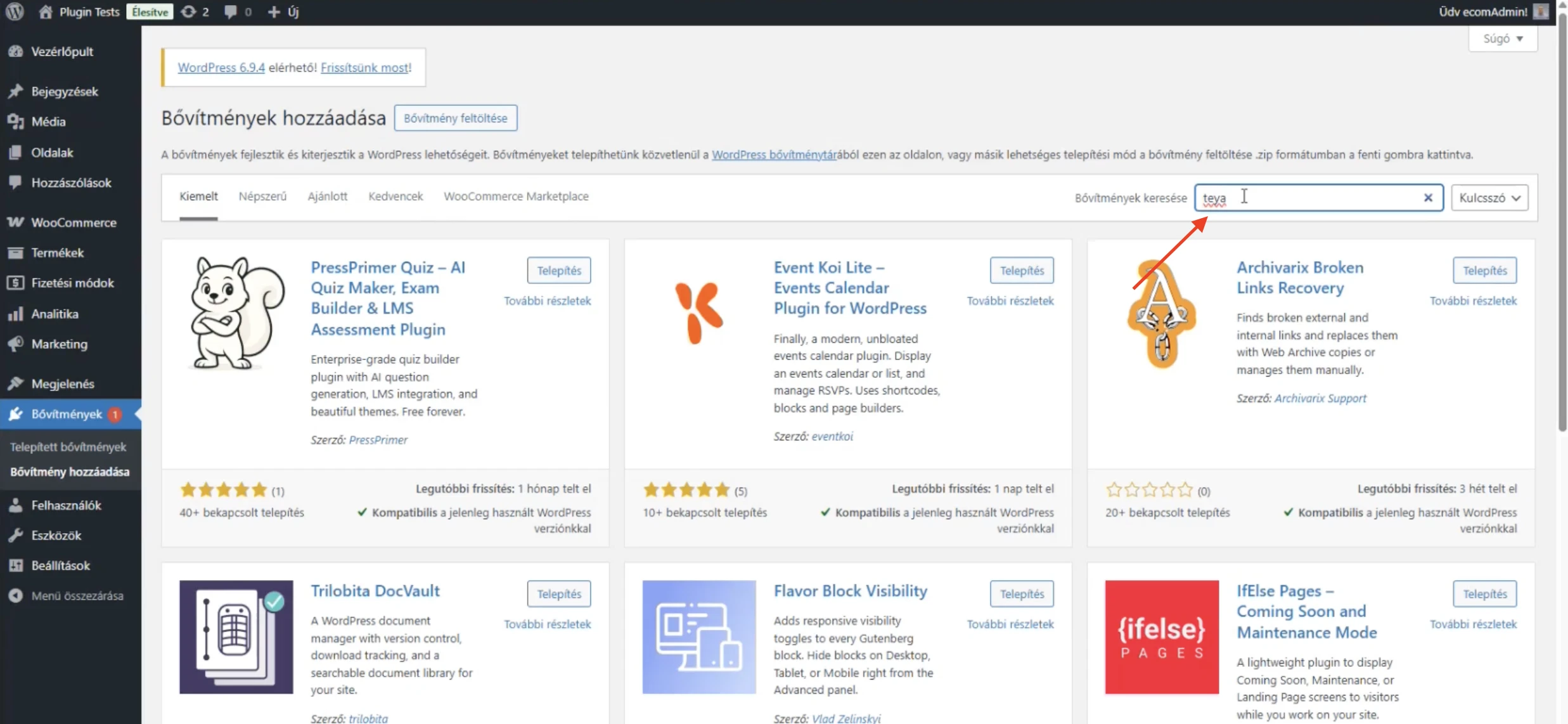This screenshot has width=1568, height=724.
Task: Click the plus Új new-content icon
Action: [x=274, y=11]
